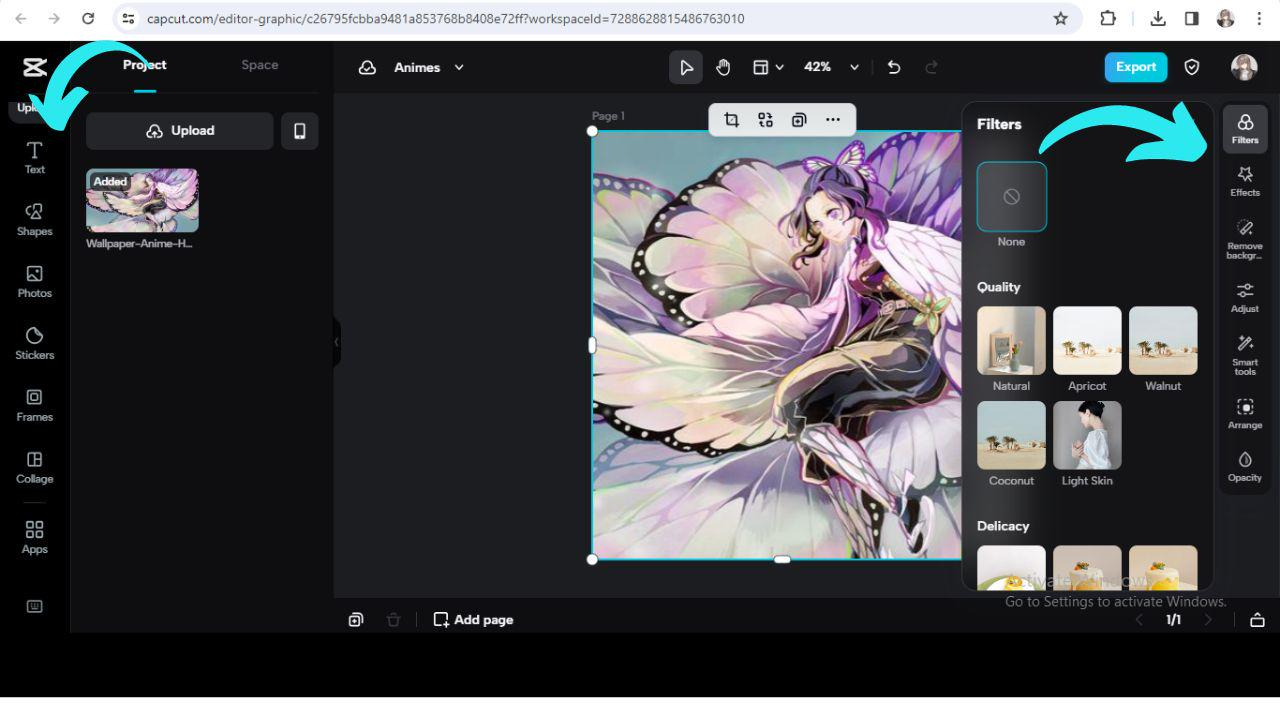1280x720 pixels.
Task: Open the canvas resize layout dropdown
Action: (767, 67)
